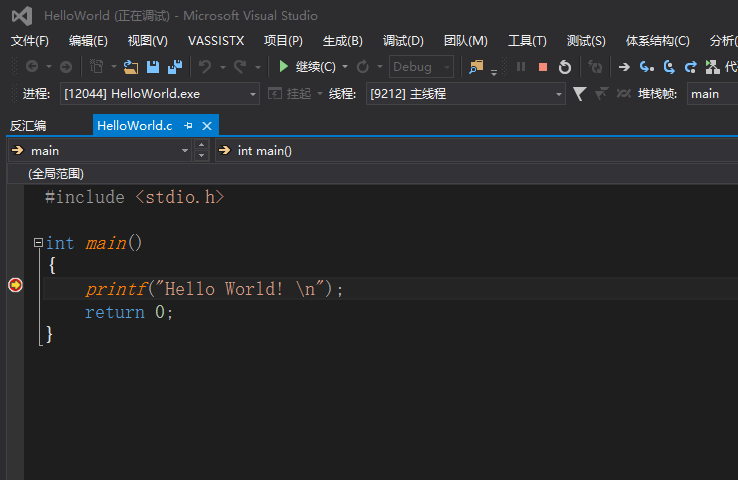This screenshot has width=738, height=480.
Task: Click the step out icon
Action: (x=690, y=67)
